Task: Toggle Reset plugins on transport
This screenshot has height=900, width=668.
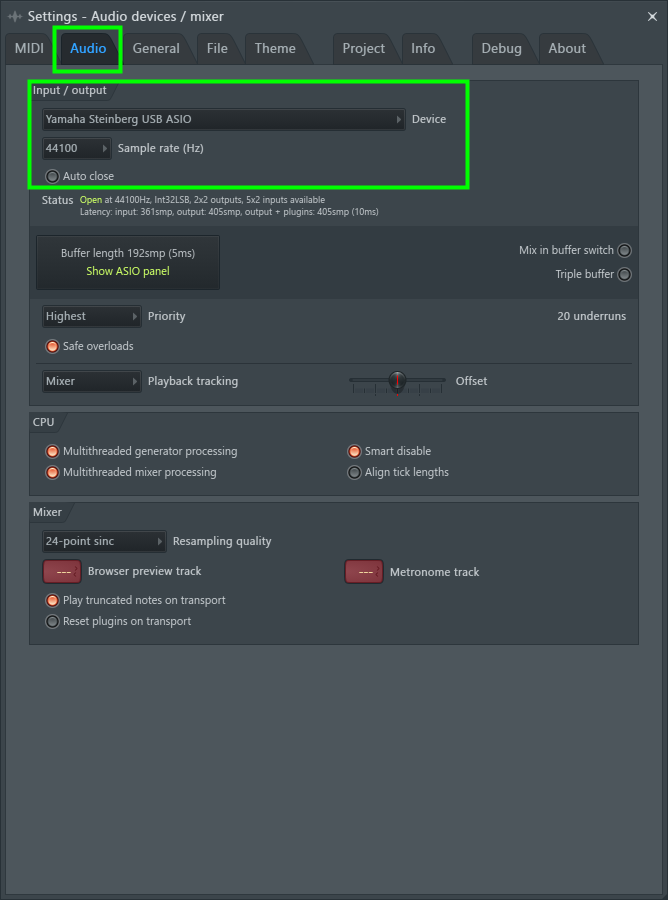Action: tap(52, 621)
